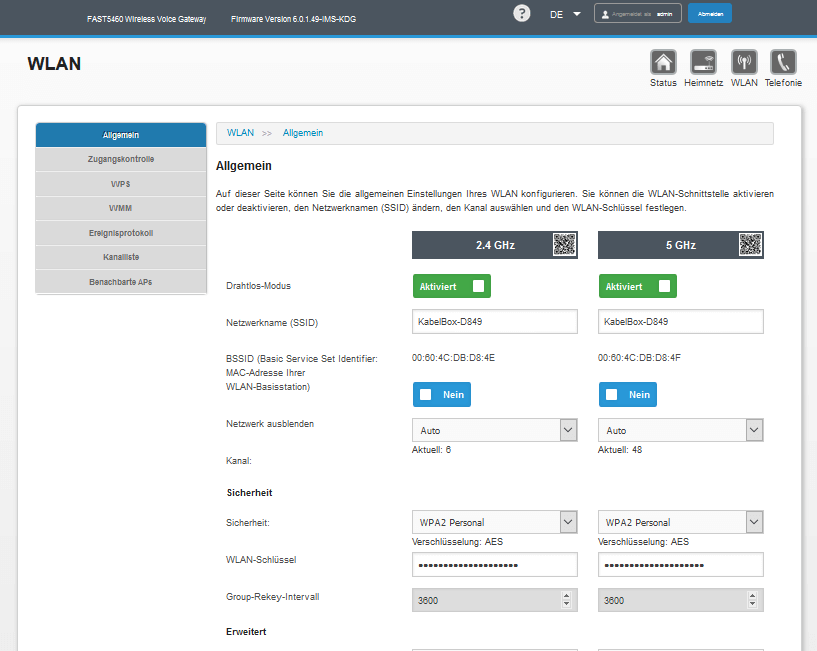Select Zugangskontrolle in the sidebar
This screenshot has width=817, height=651.
tap(119, 159)
